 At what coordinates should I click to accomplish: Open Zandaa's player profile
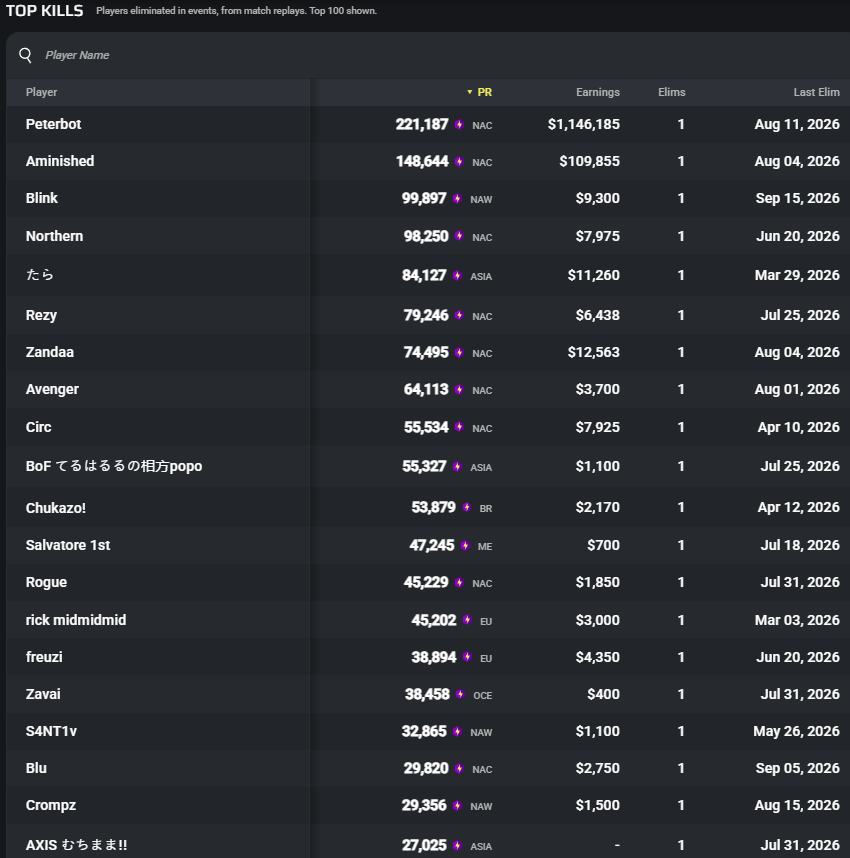(50, 352)
